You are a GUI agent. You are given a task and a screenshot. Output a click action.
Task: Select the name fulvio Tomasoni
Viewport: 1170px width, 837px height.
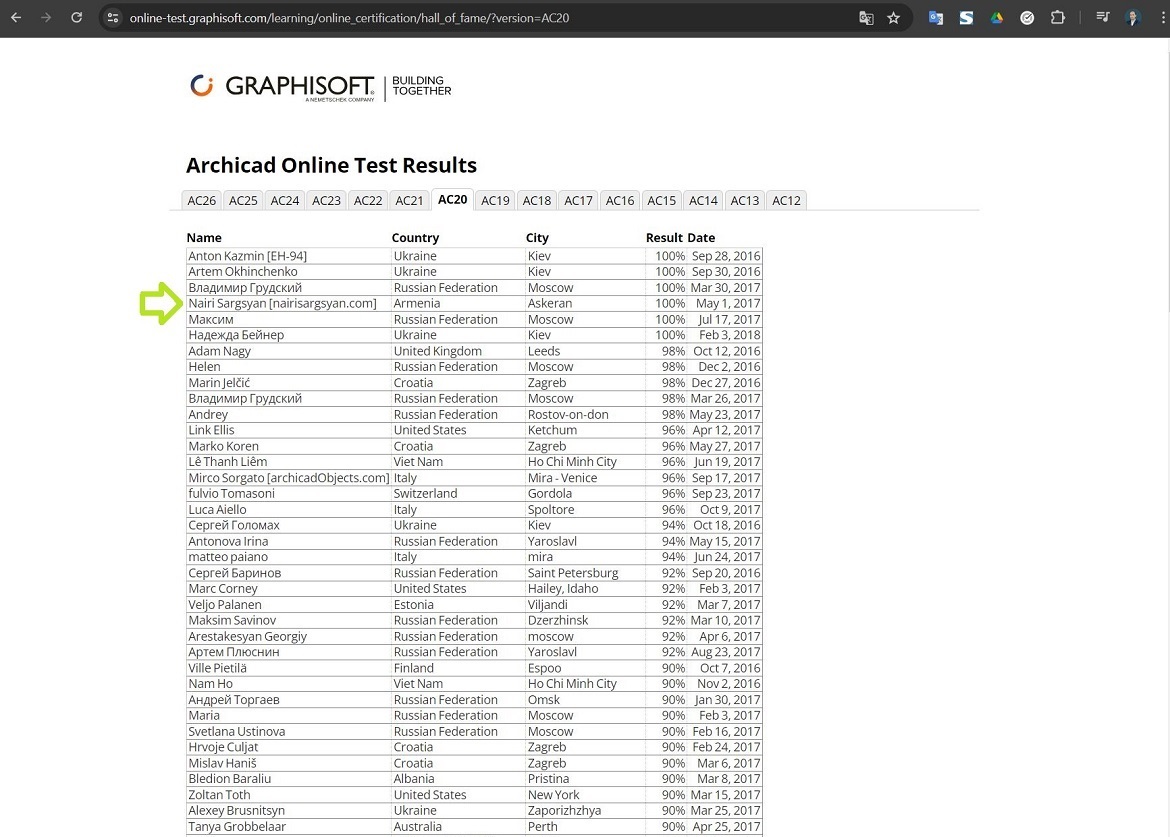(231, 494)
